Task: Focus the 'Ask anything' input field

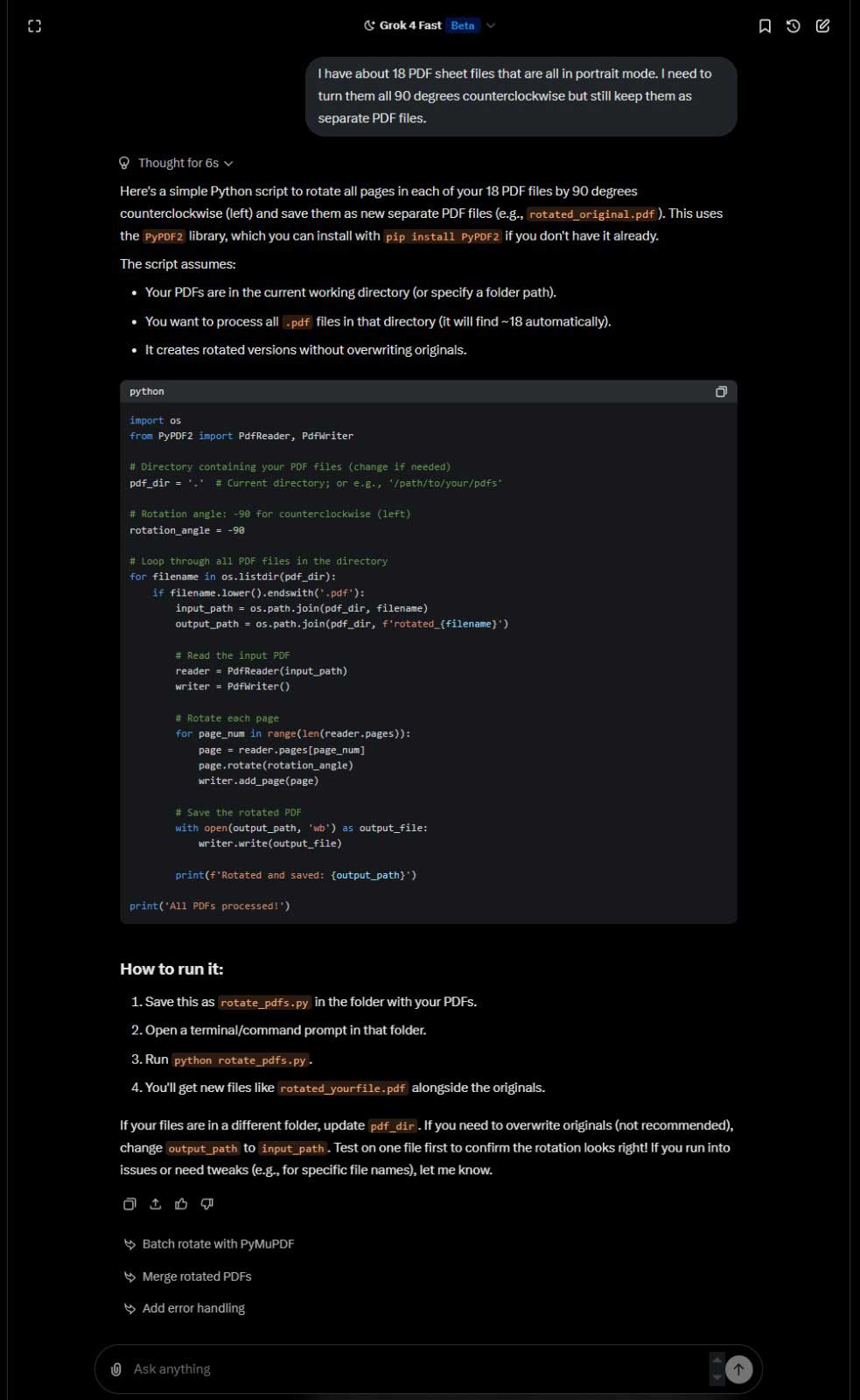Action: (x=411, y=1369)
